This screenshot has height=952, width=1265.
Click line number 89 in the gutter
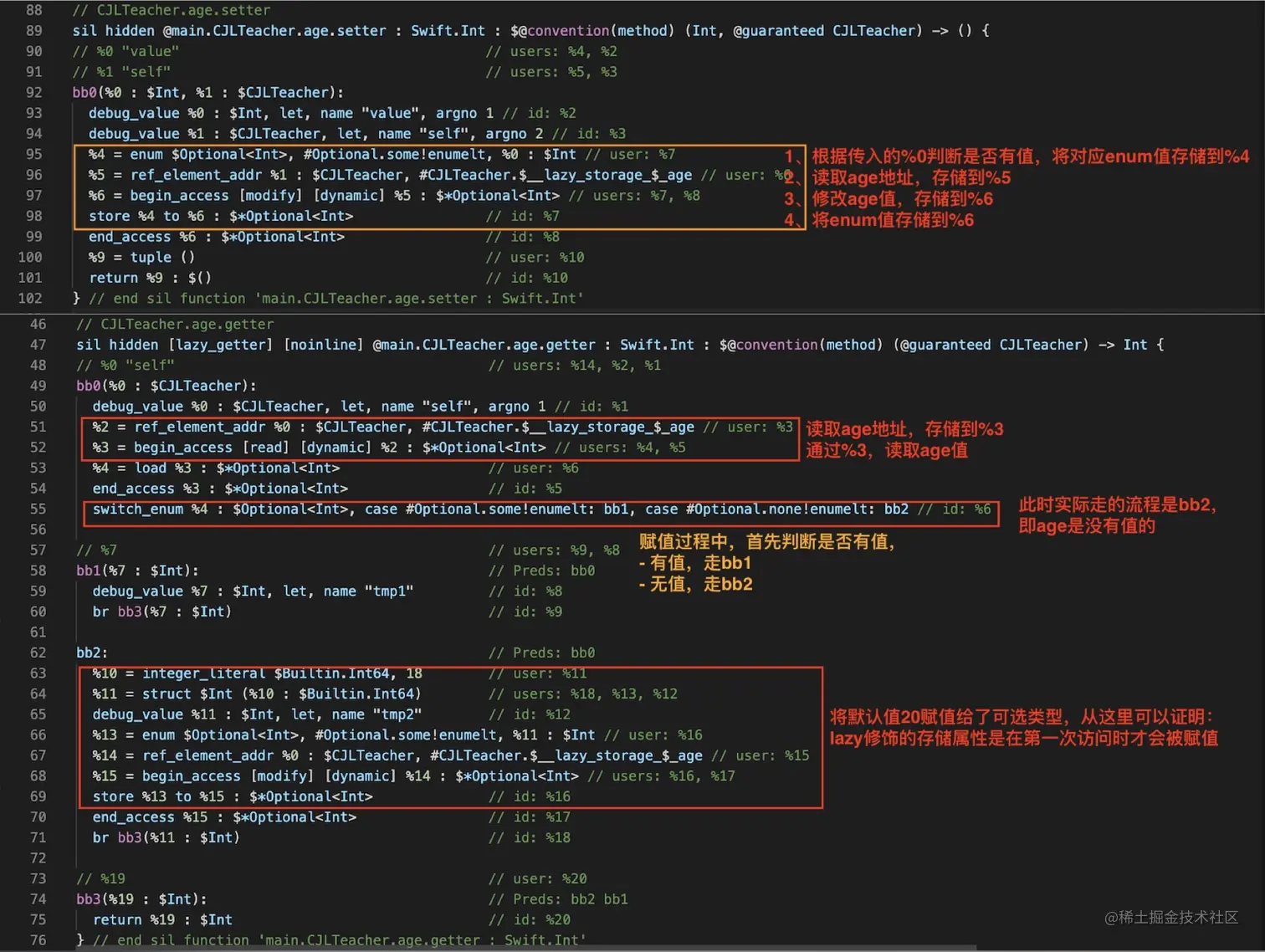33,31
